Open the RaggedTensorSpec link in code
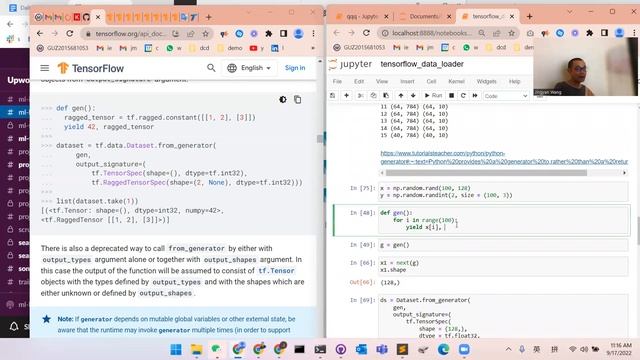 (x=134, y=182)
